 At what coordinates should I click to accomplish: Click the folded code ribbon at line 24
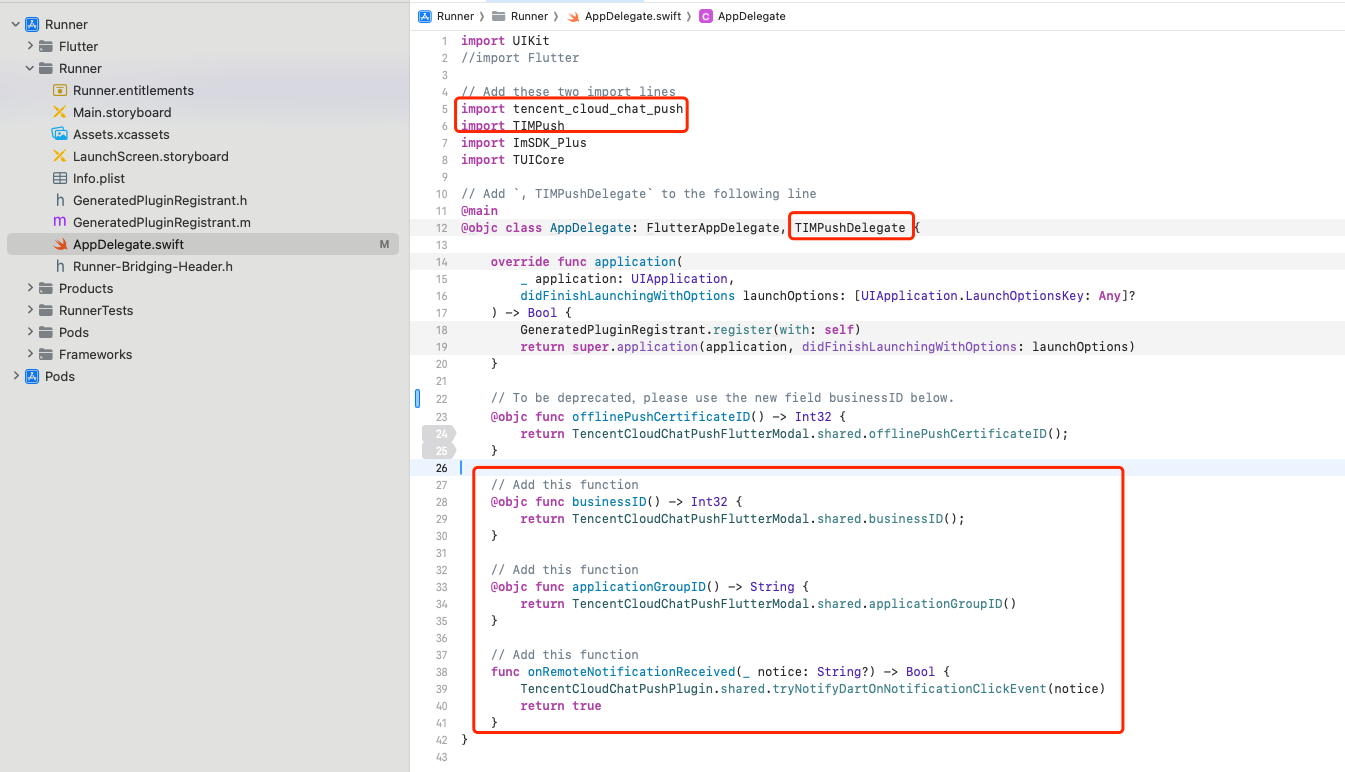438,434
